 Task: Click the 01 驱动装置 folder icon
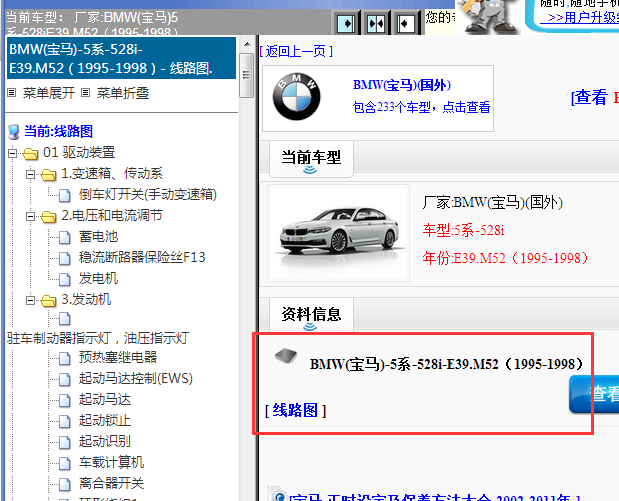pos(30,153)
